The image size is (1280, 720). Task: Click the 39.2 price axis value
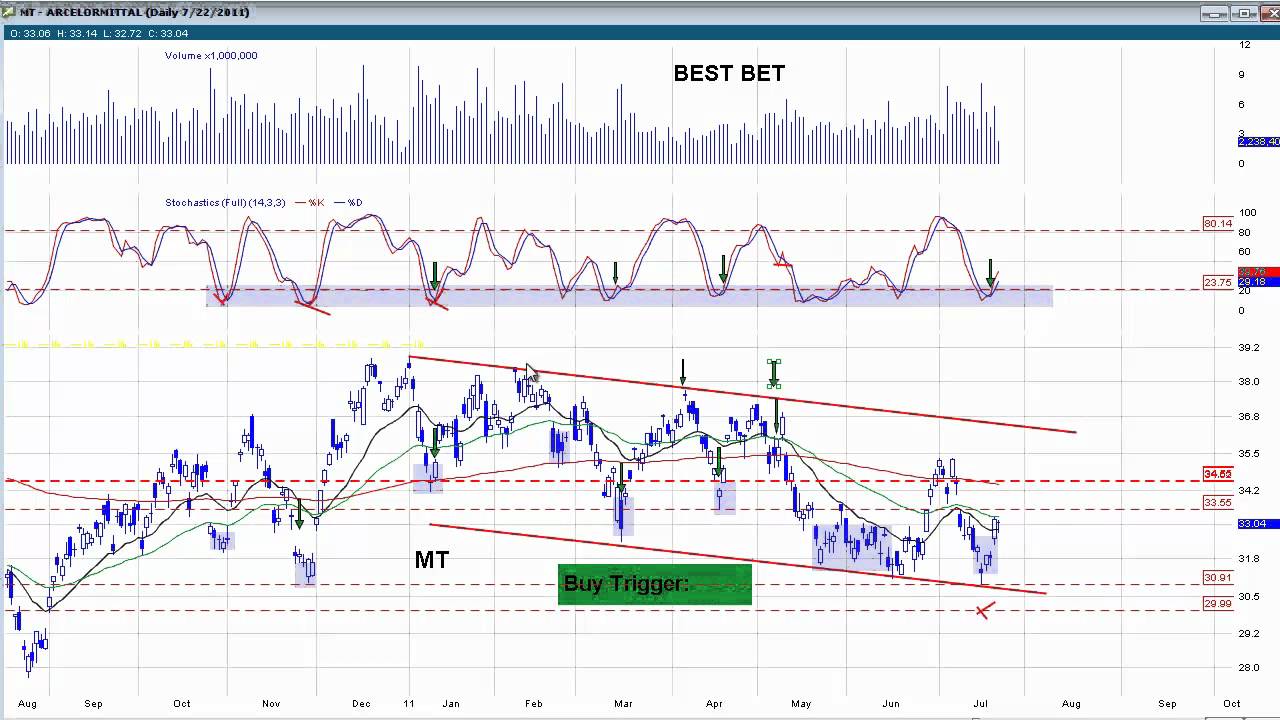(1248, 348)
